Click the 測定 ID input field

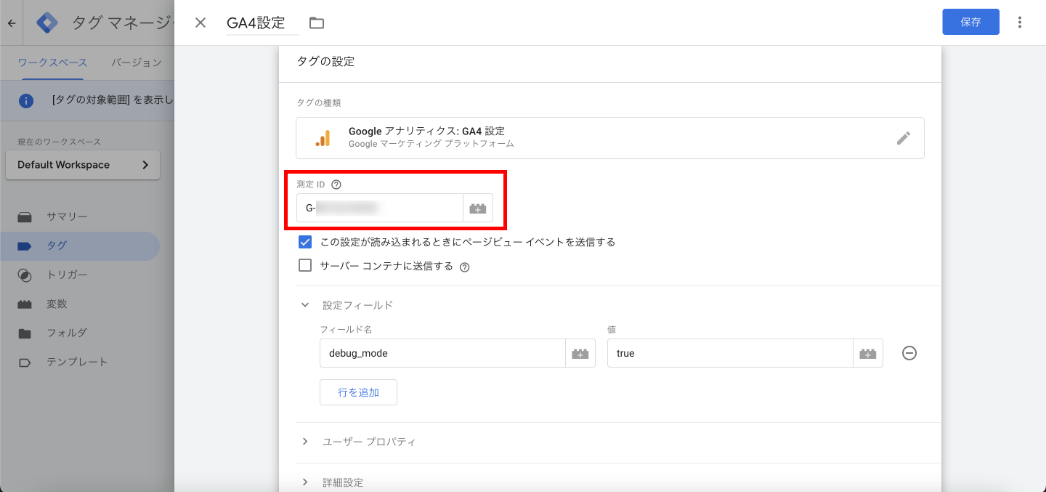tap(380, 208)
